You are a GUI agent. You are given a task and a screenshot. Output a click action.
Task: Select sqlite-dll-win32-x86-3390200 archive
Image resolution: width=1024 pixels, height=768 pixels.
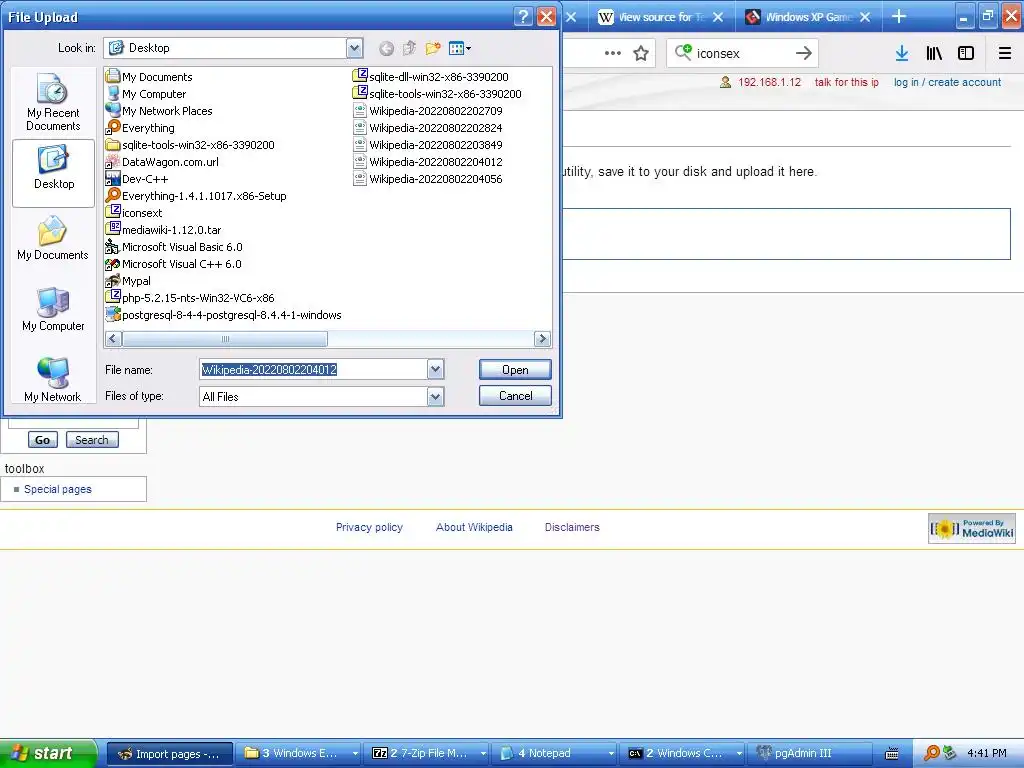[x=430, y=77]
